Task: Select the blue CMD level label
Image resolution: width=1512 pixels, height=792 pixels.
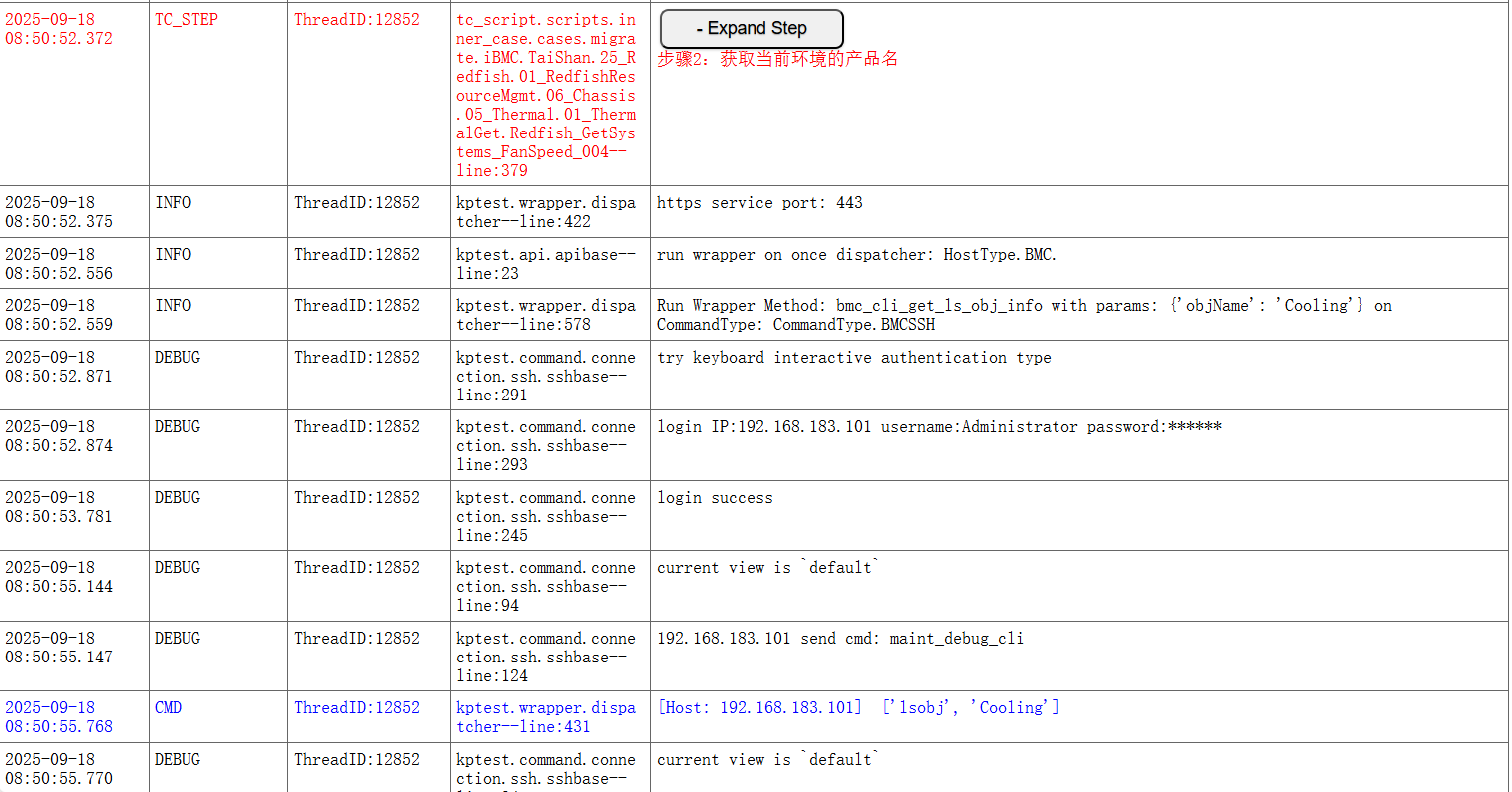Action: 168,708
